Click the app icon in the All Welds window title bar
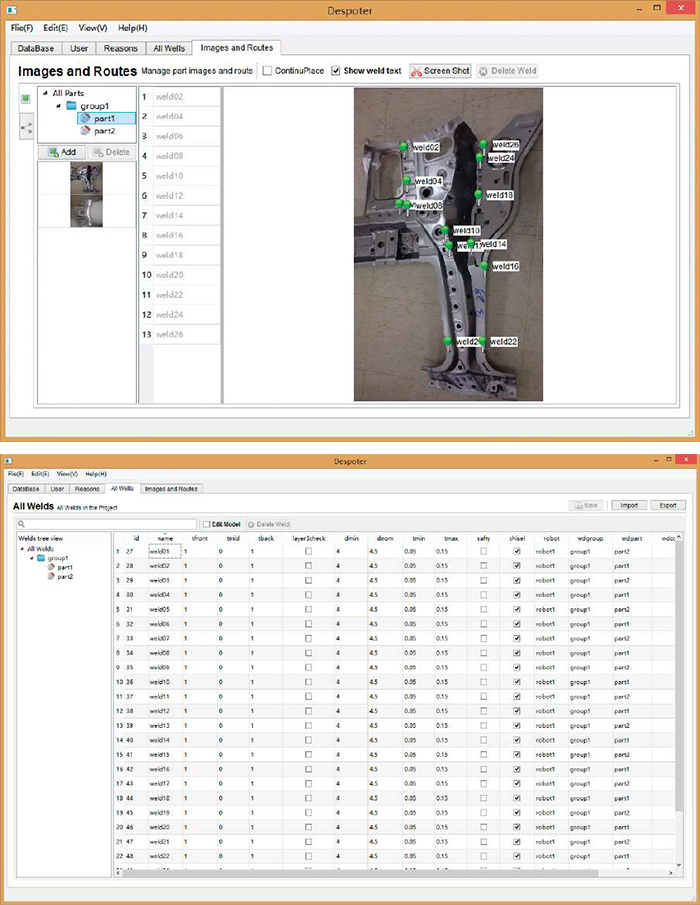The image size is (700, 905). click(8, 461)
